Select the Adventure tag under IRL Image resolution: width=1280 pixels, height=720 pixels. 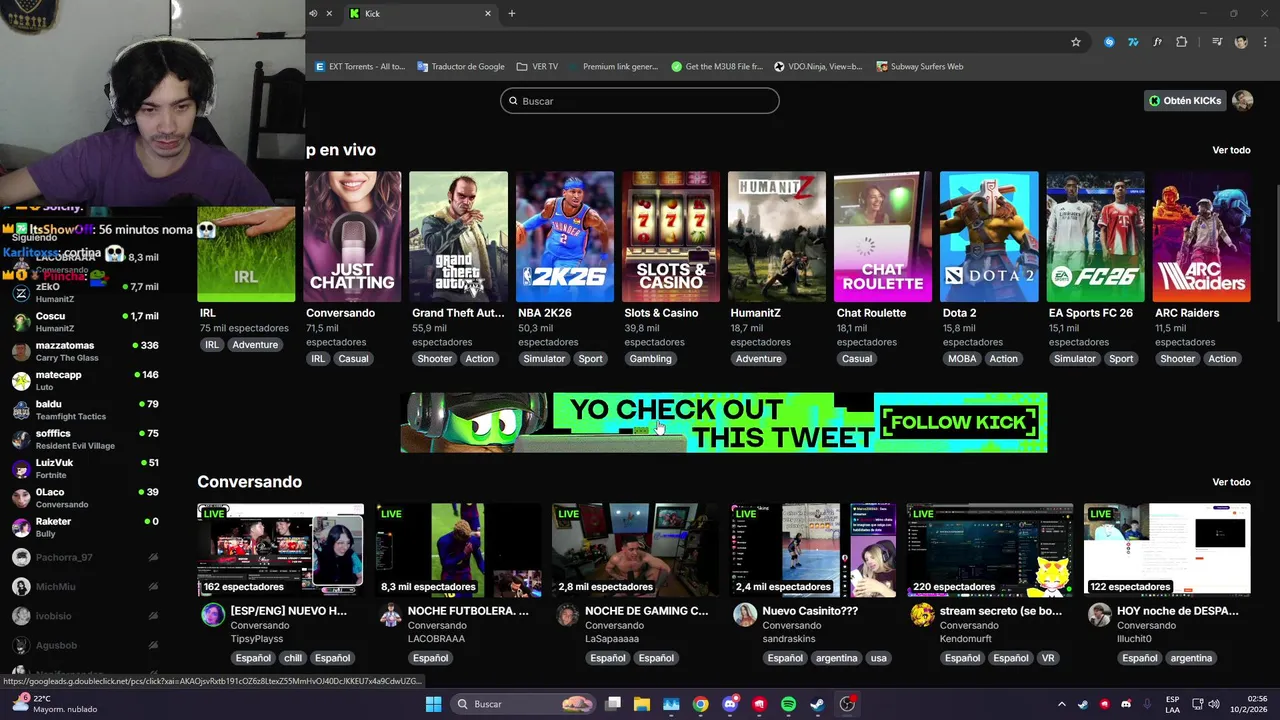[255, 345]
